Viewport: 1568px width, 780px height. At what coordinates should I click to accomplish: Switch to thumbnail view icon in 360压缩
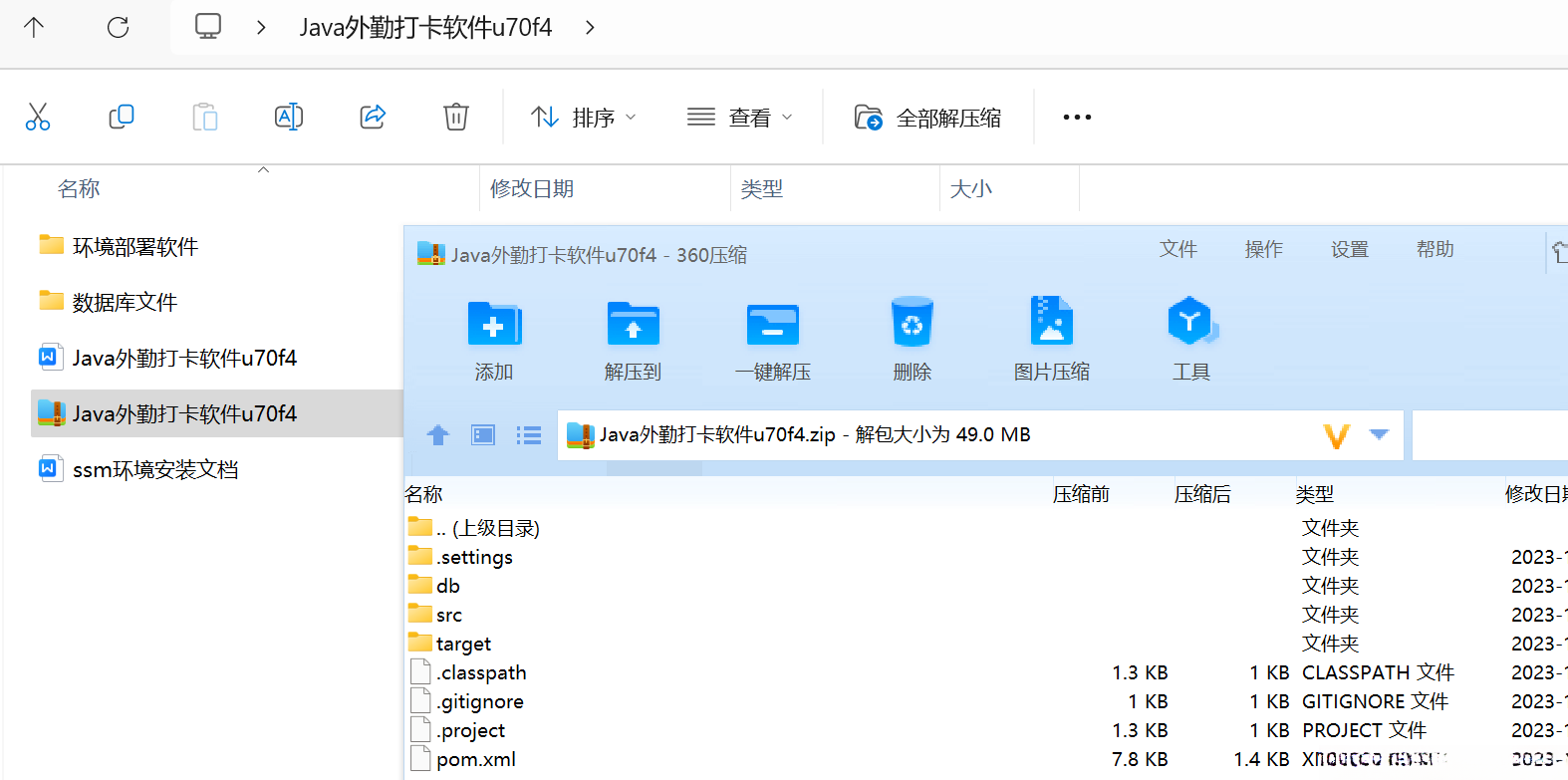pos(483,435)
